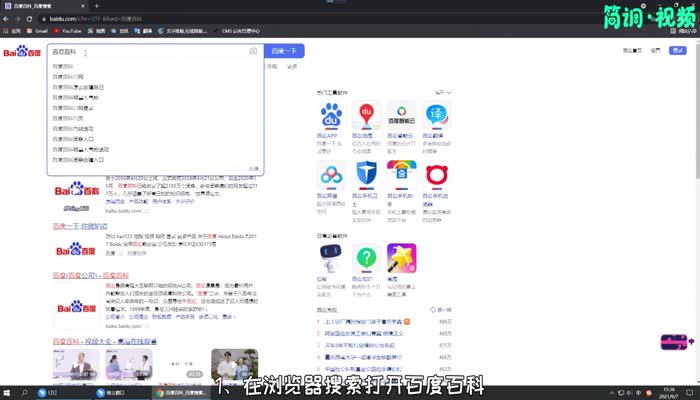This screenshot has height=400, width=700.
Task: Open the 百度一下，你就知道 result link
Action: coord(78,227)
